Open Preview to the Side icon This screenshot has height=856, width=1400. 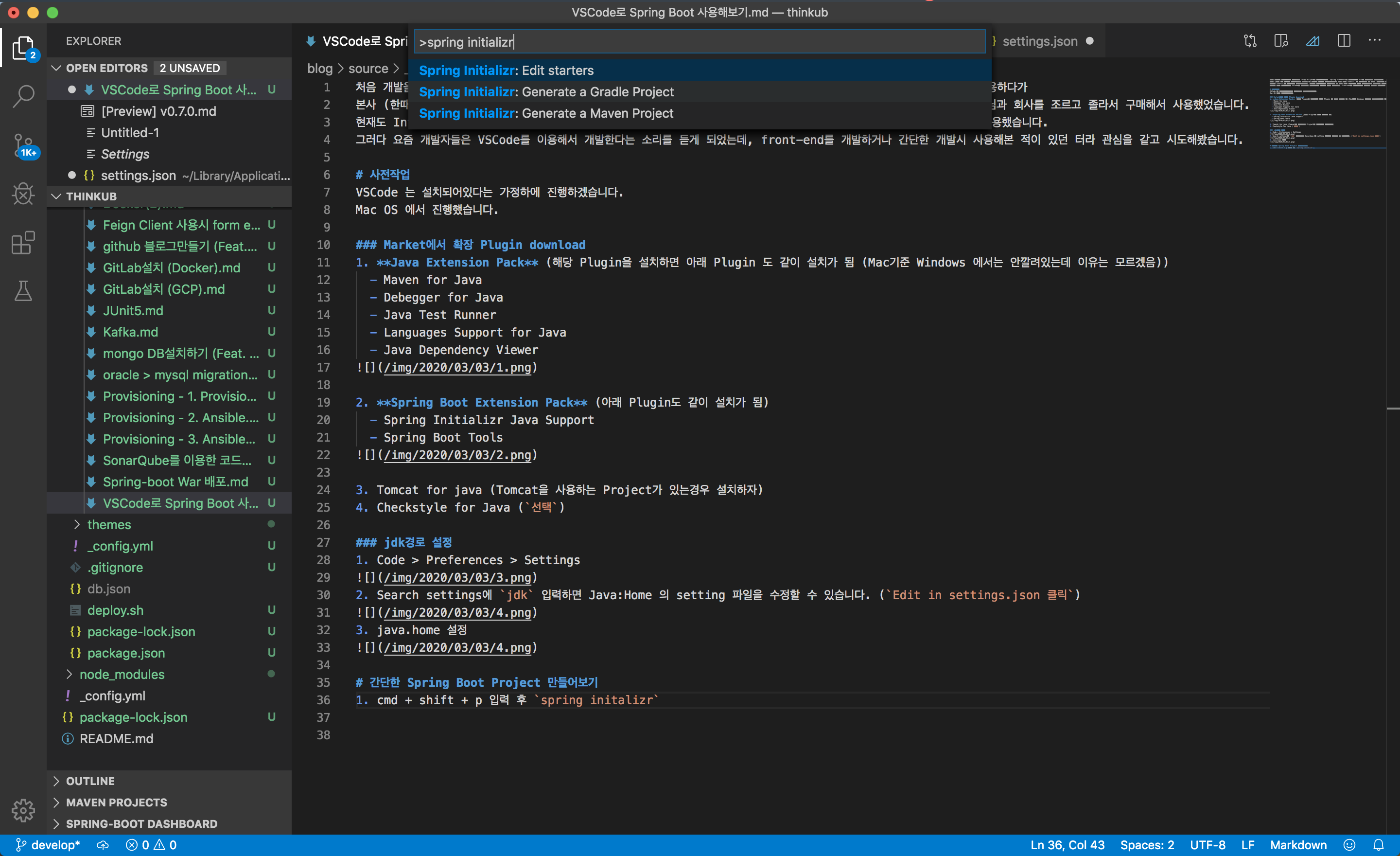pos(1281,41)
